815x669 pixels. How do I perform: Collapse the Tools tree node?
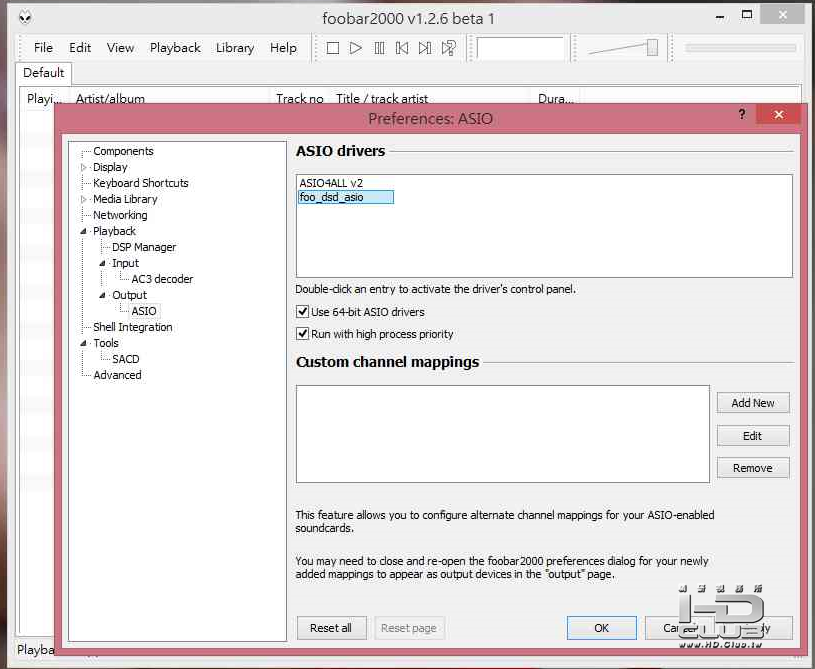click(83, 343)
